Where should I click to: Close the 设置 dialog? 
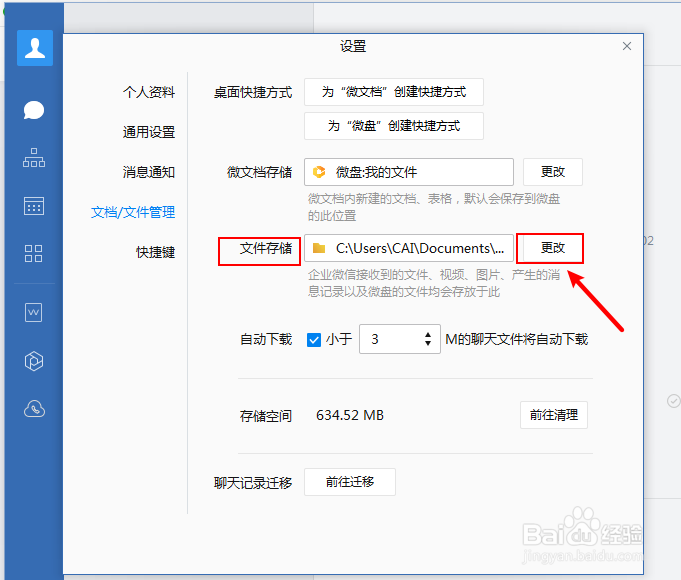click(627, 46)
